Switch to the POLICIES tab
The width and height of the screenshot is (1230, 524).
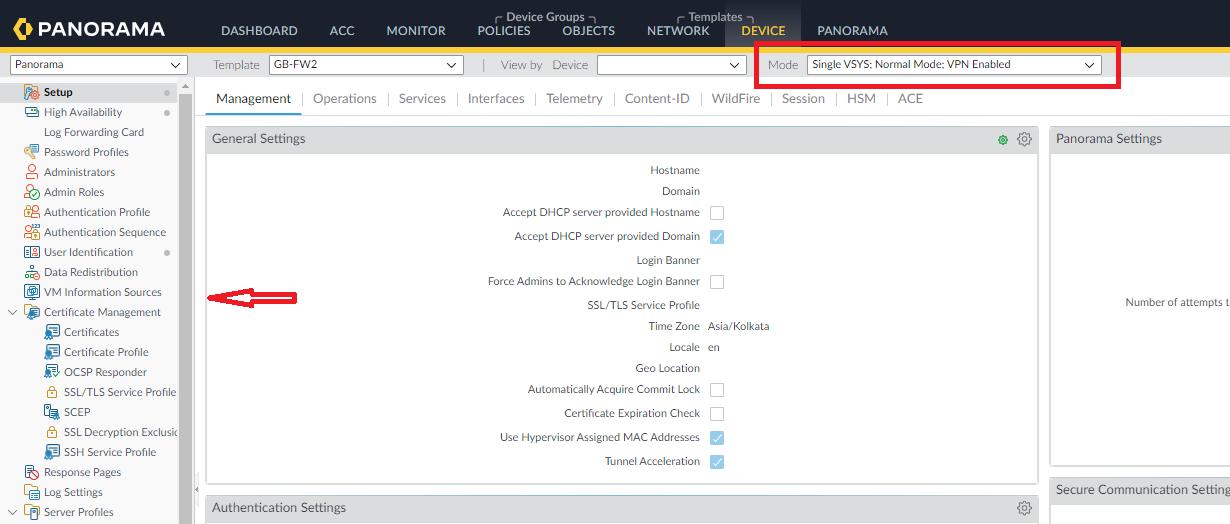[504, 31]
